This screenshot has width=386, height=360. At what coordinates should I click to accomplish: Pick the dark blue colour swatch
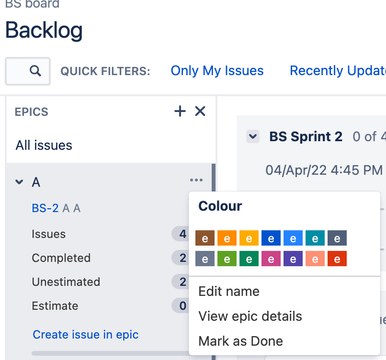tap(271, 238)
